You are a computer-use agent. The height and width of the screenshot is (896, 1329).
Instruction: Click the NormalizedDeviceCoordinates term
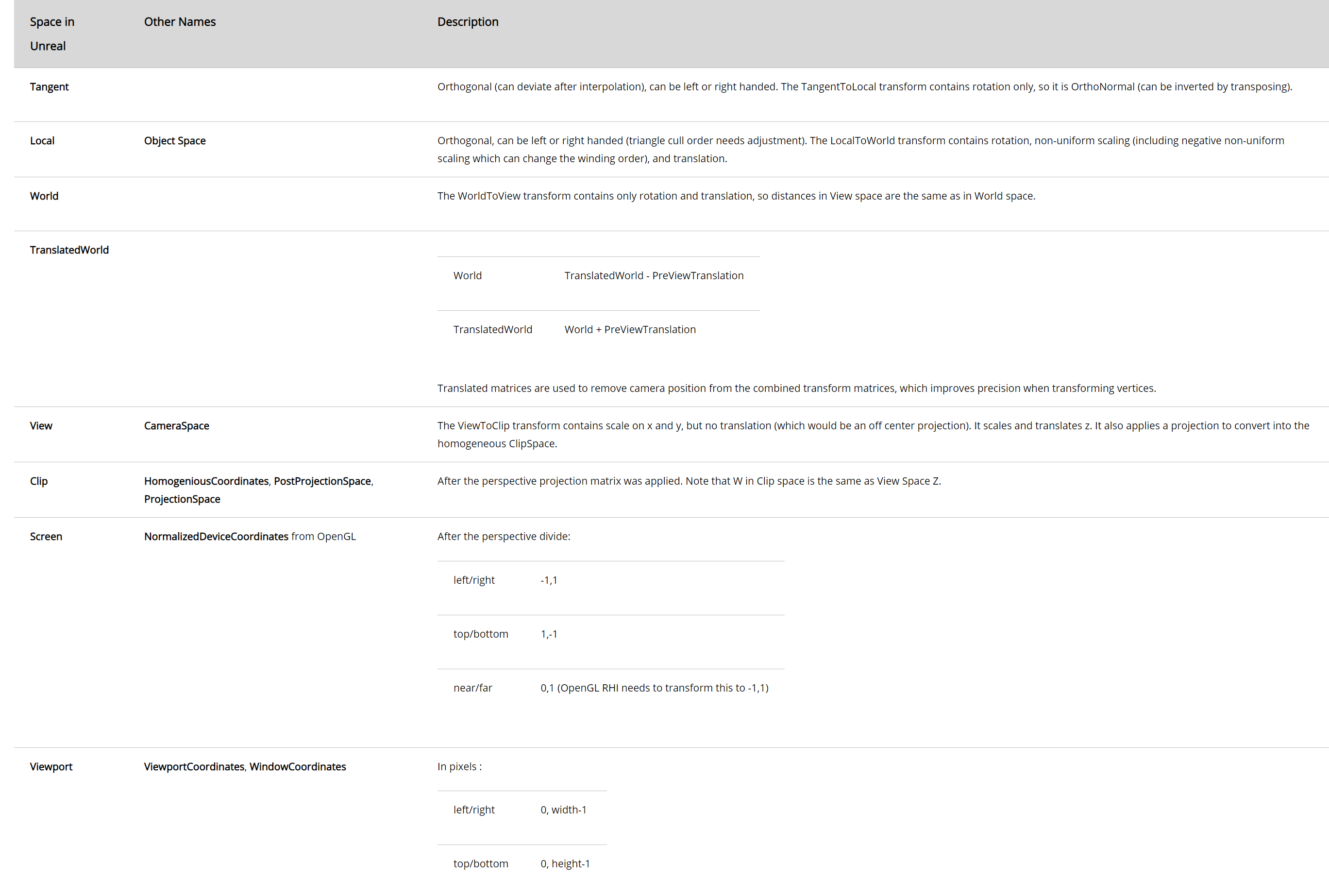(x=216, y=537)
